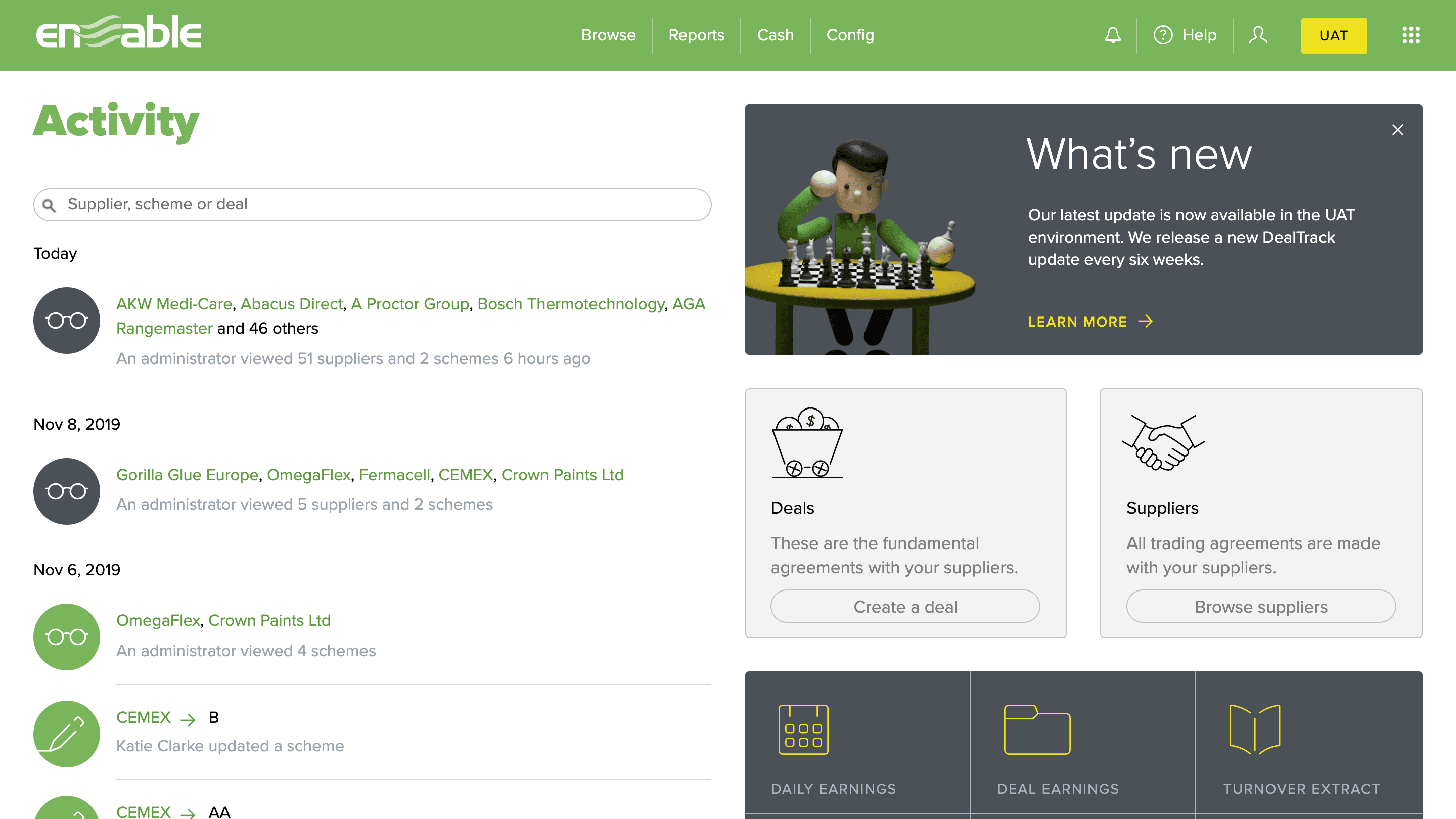The image size is (1456, 819).
Task: Click the Browse suppliers button
Action: [x=1260, y=607]
